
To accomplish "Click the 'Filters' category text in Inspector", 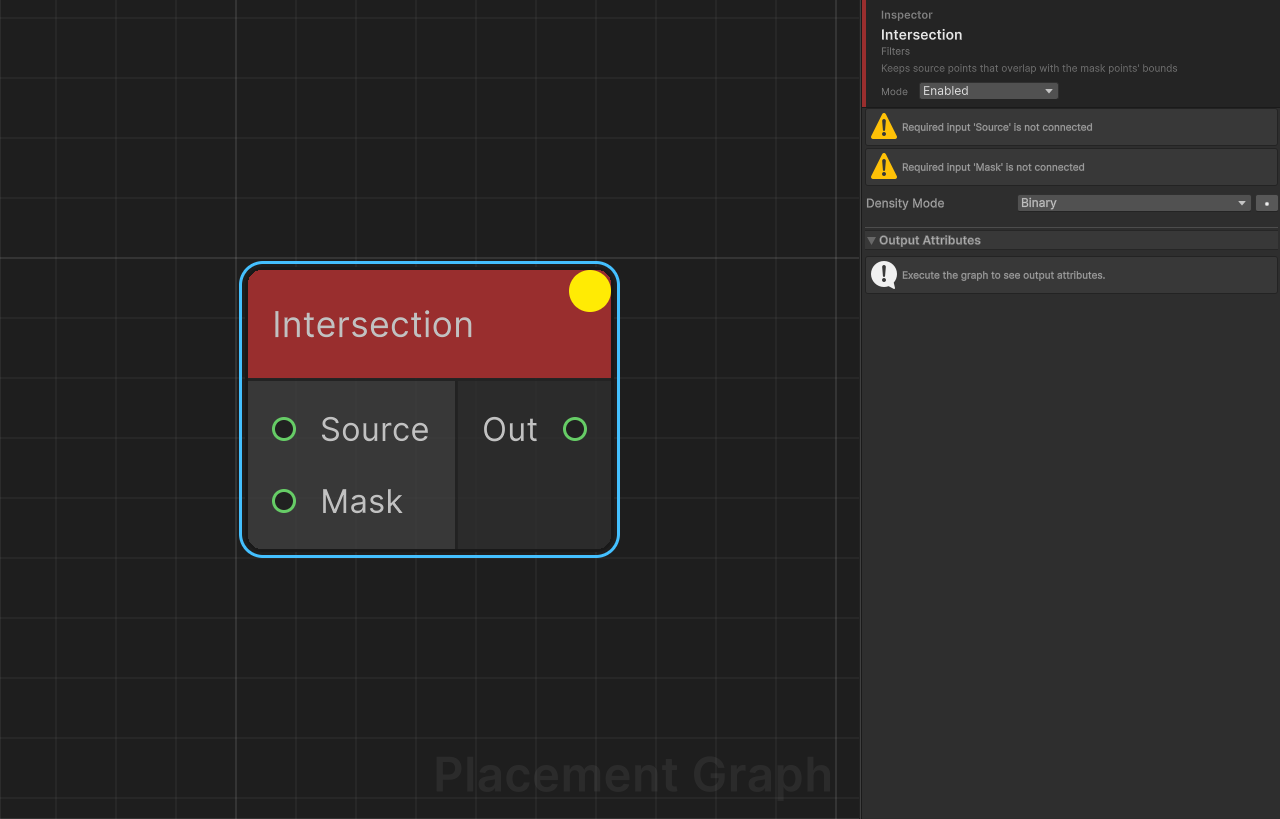I will coord(896,51).
